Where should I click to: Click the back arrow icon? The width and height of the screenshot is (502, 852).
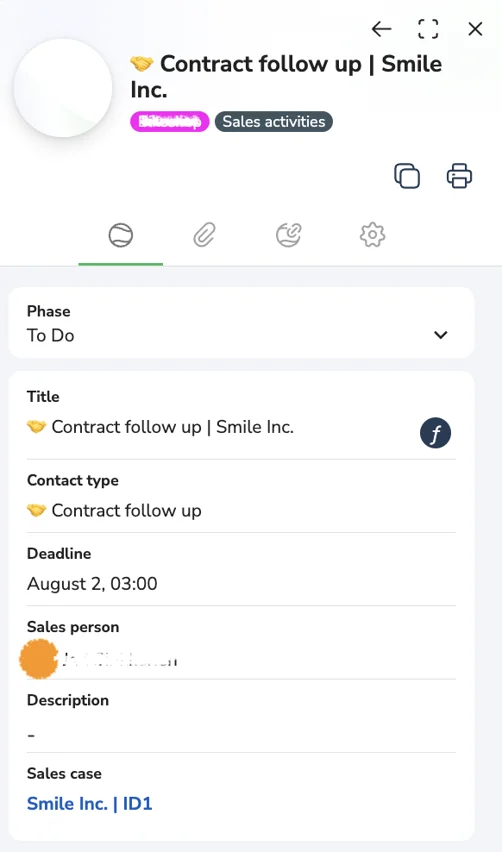[381, 29]
